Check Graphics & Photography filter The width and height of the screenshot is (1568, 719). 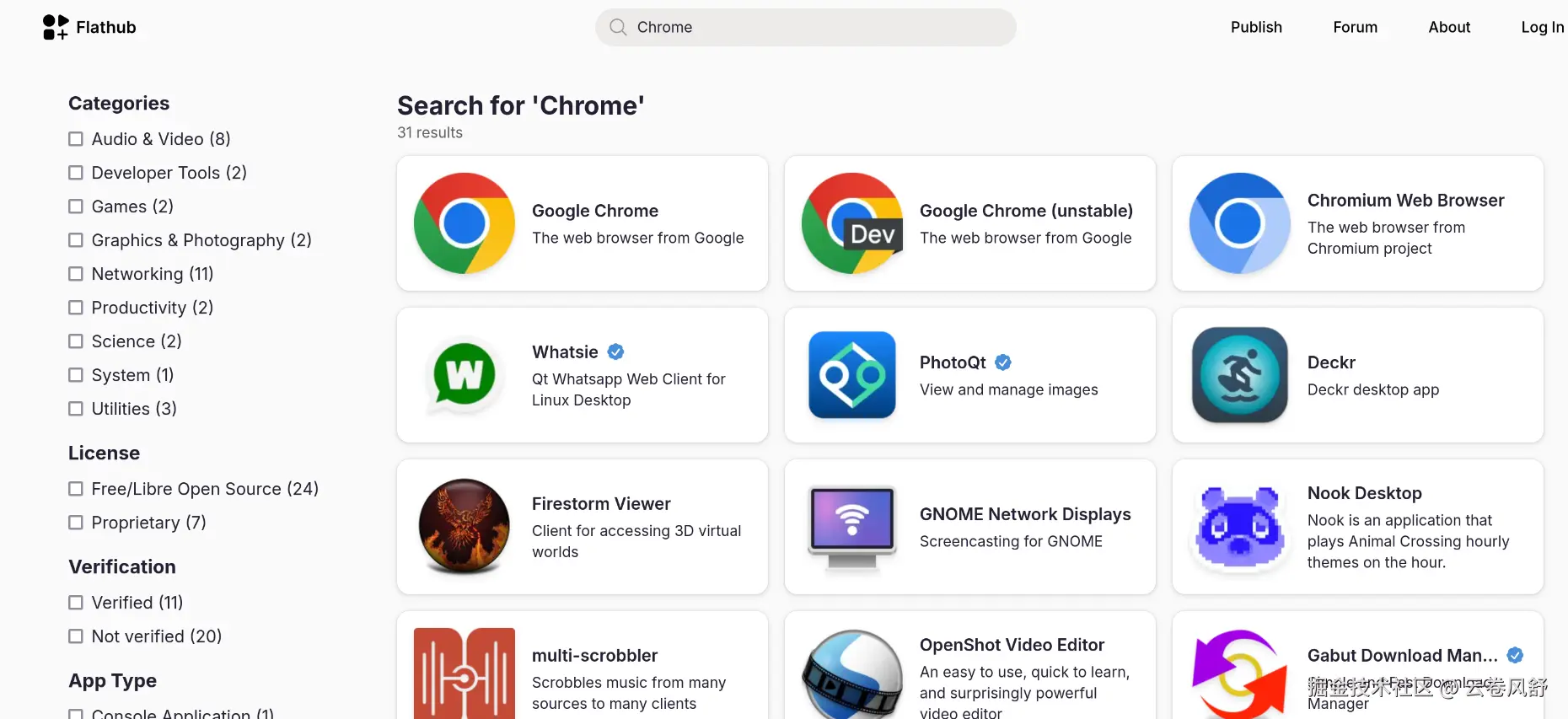pyautogui.click(x=76, y=240)
